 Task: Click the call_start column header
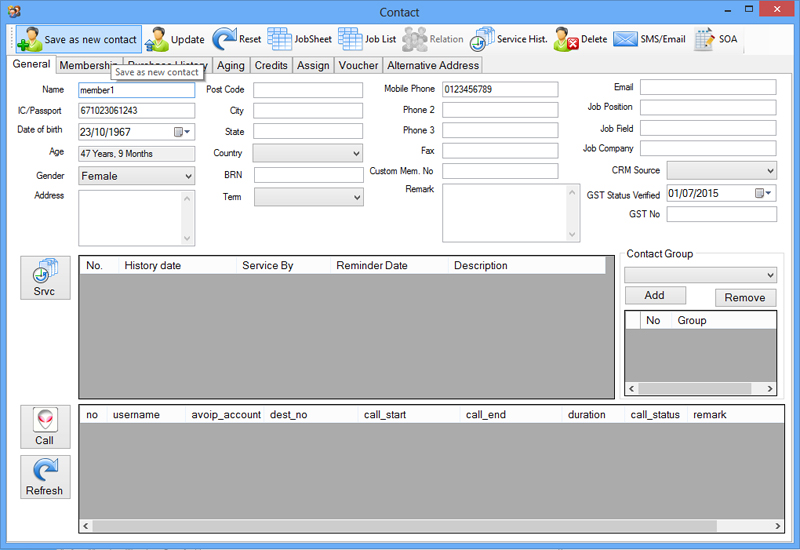409,415
